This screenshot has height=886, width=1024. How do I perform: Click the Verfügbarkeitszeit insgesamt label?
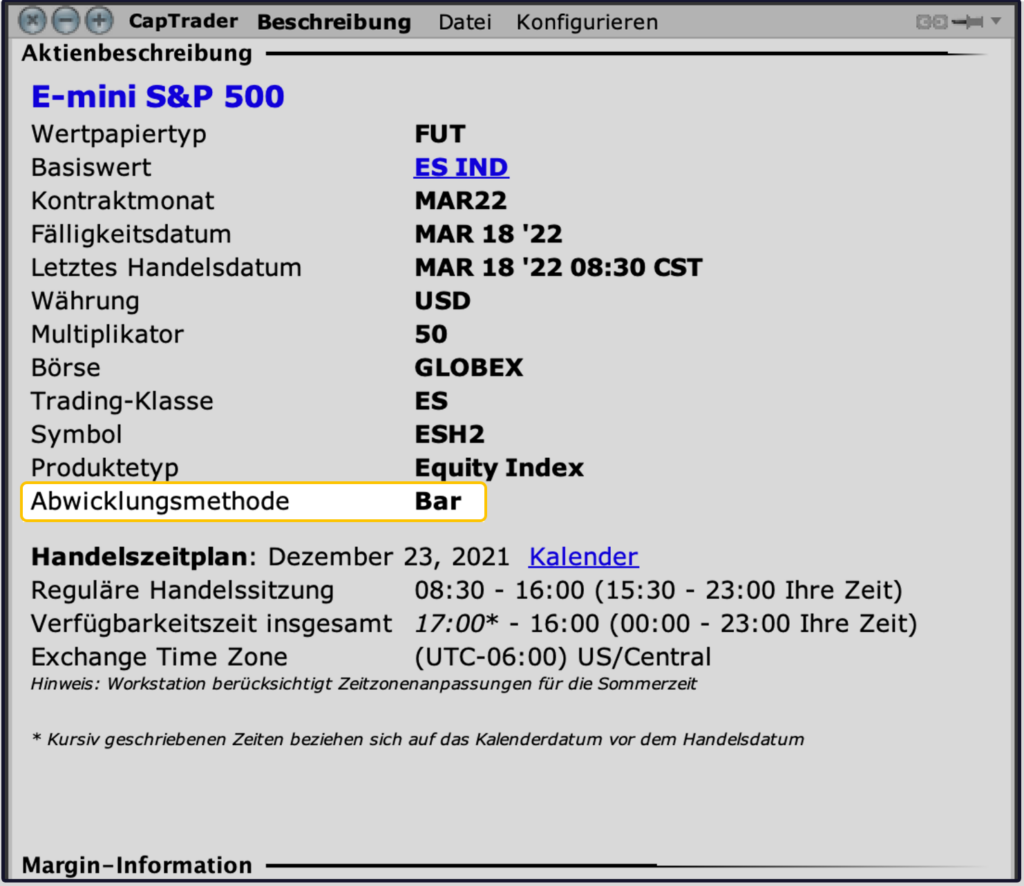tap(212, 624)
